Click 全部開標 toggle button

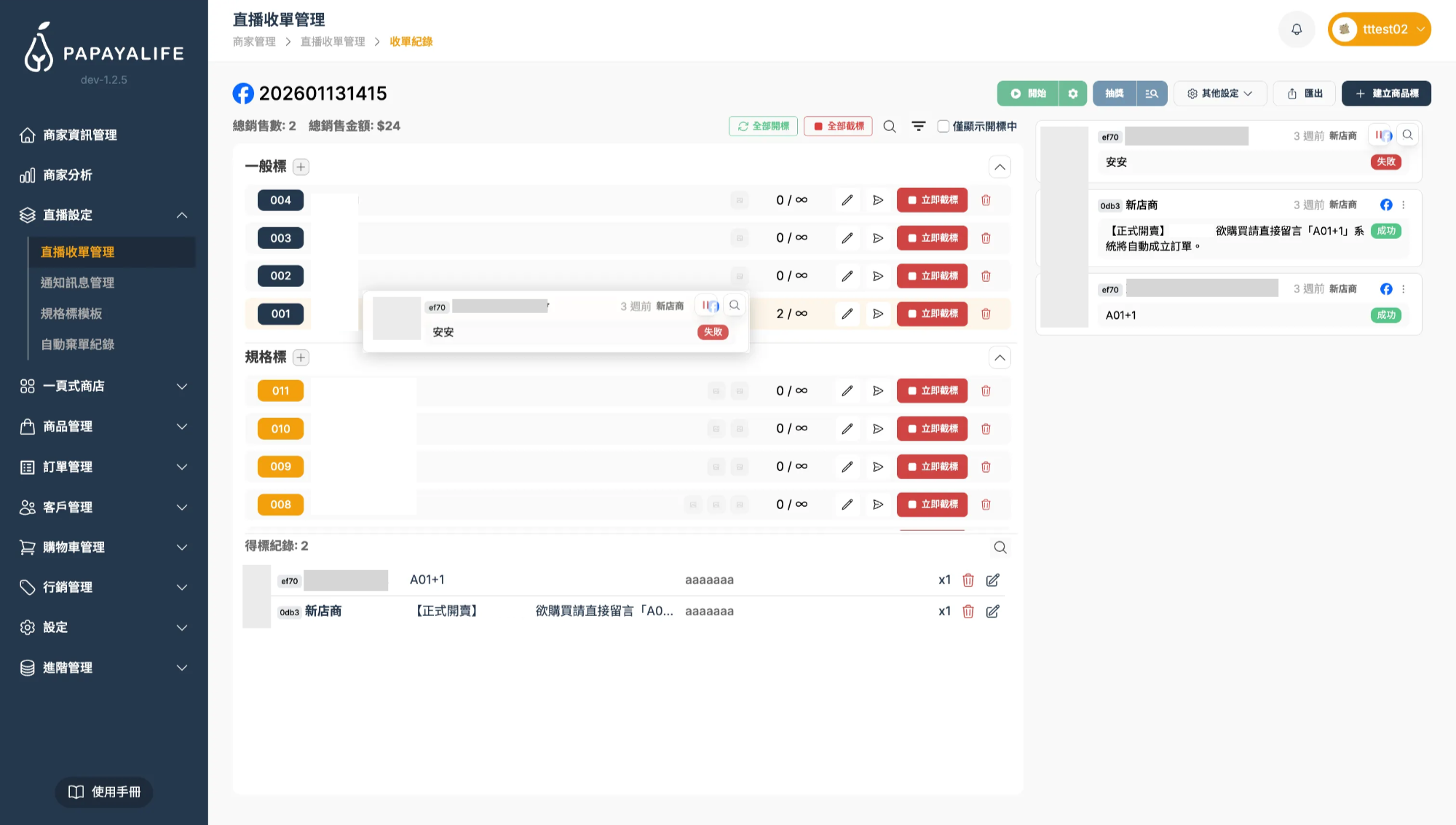(763, 126)
